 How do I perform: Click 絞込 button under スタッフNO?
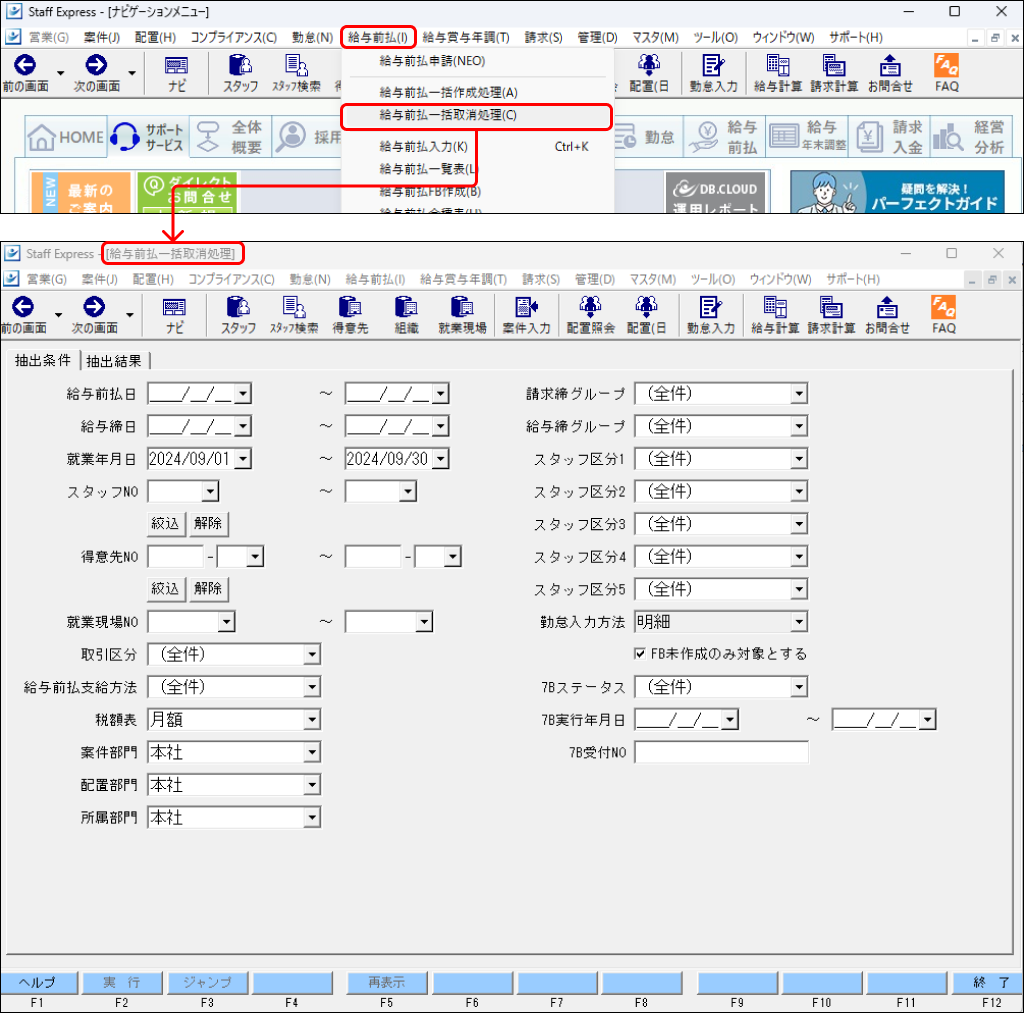click(x=166, y=523)
